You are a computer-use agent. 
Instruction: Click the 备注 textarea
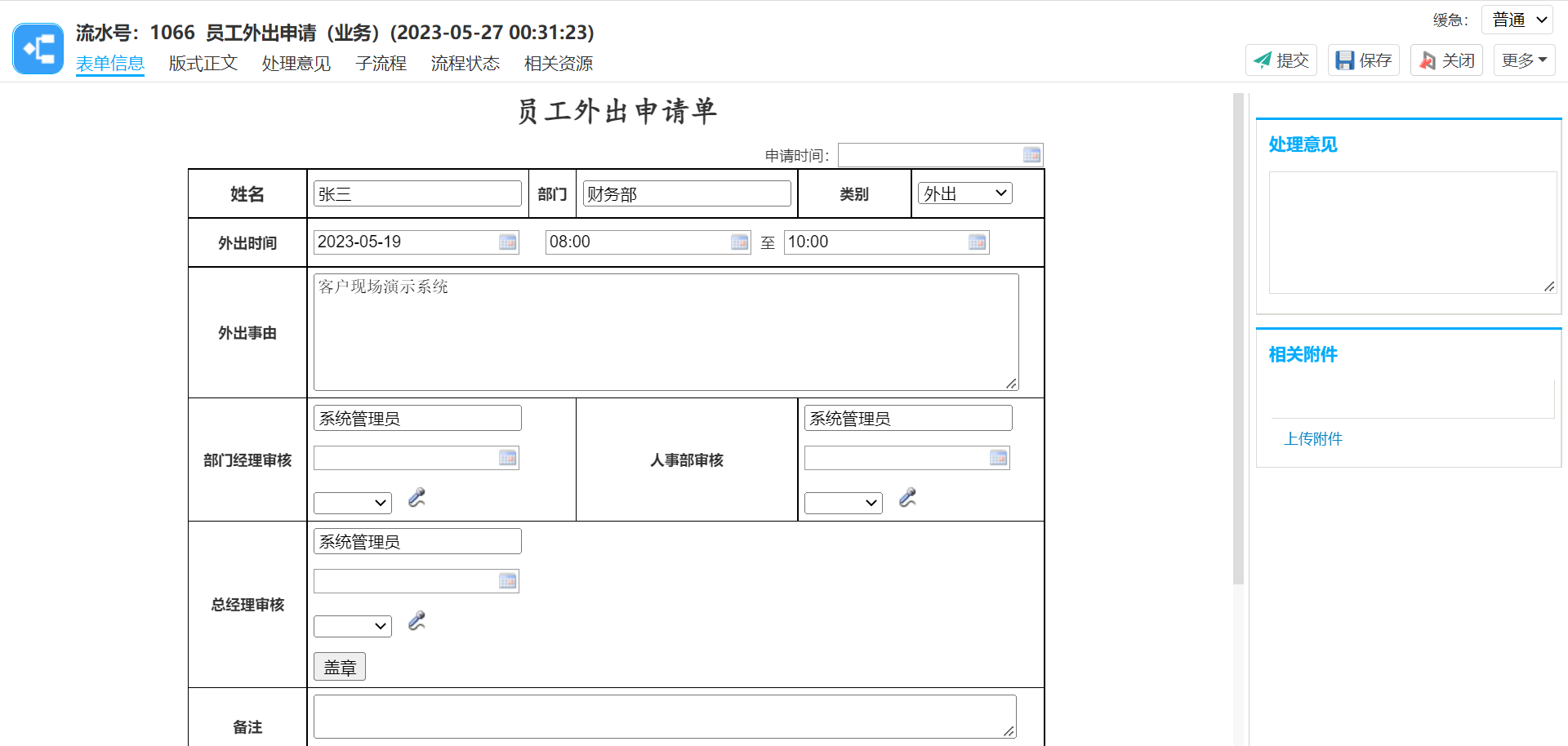coord(665,717)
